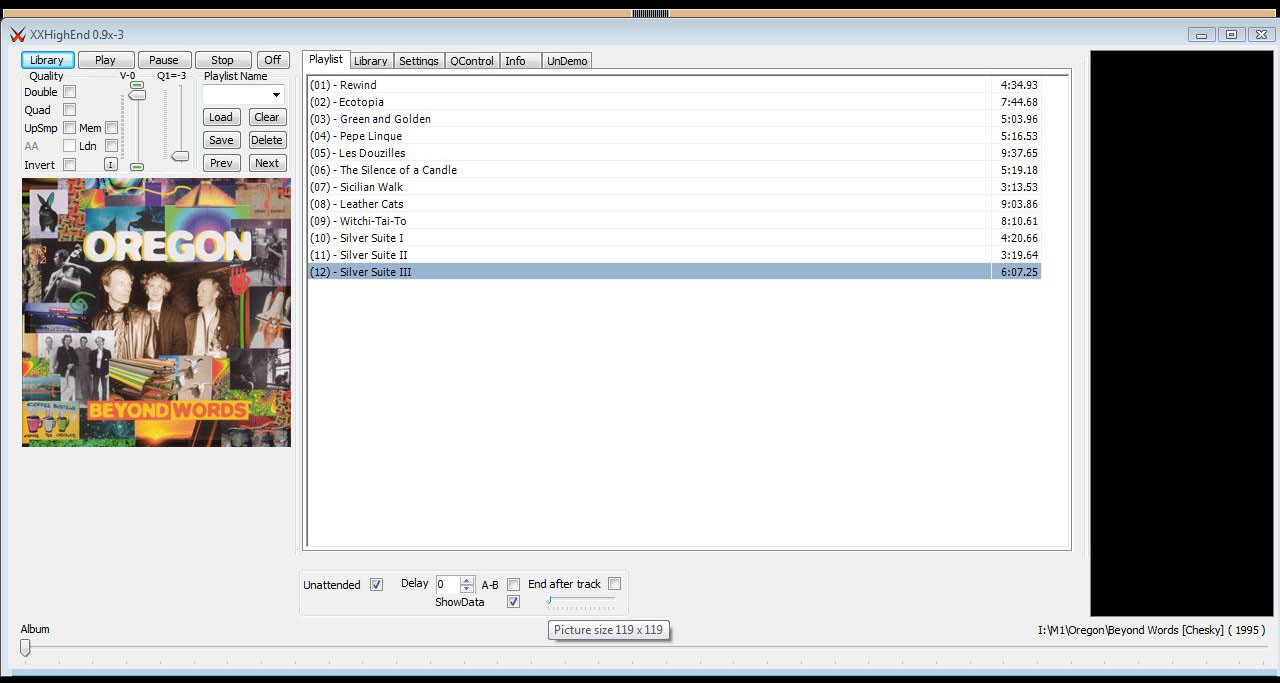Click the album path text for Beyond Words
1280x683 pixels.
[1151, 630]
